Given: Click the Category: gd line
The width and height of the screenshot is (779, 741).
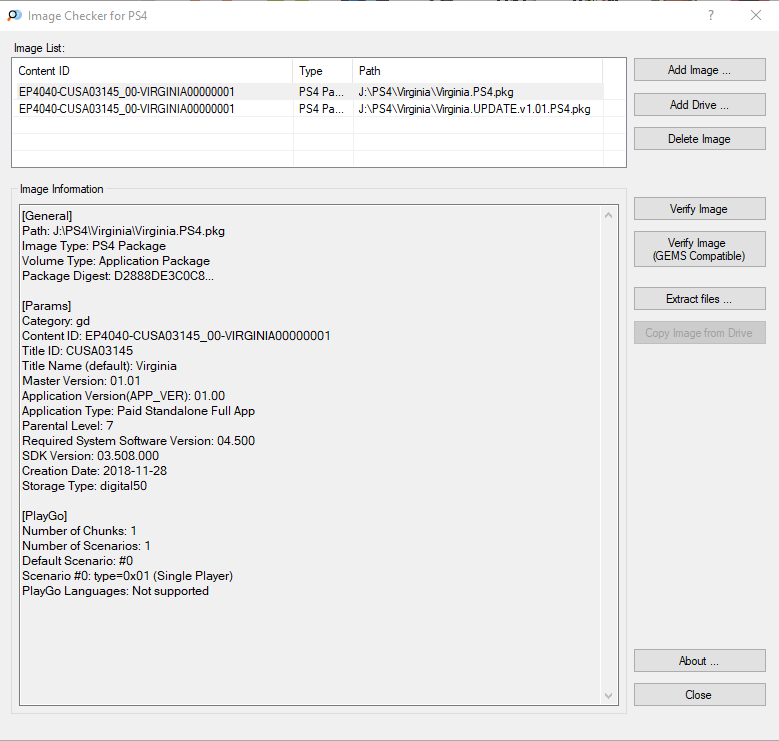Looking at the screenshot, I should pos(56,321).
